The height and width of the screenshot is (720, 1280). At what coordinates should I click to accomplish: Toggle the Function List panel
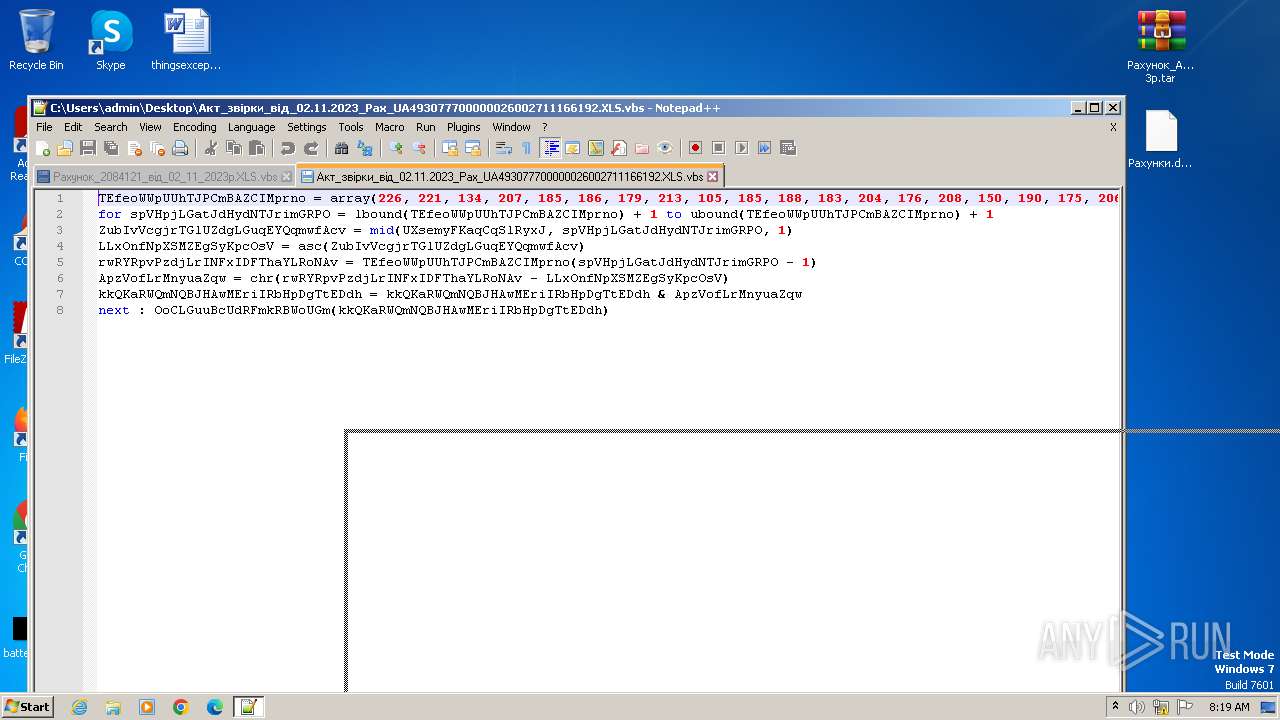point(619,148)
